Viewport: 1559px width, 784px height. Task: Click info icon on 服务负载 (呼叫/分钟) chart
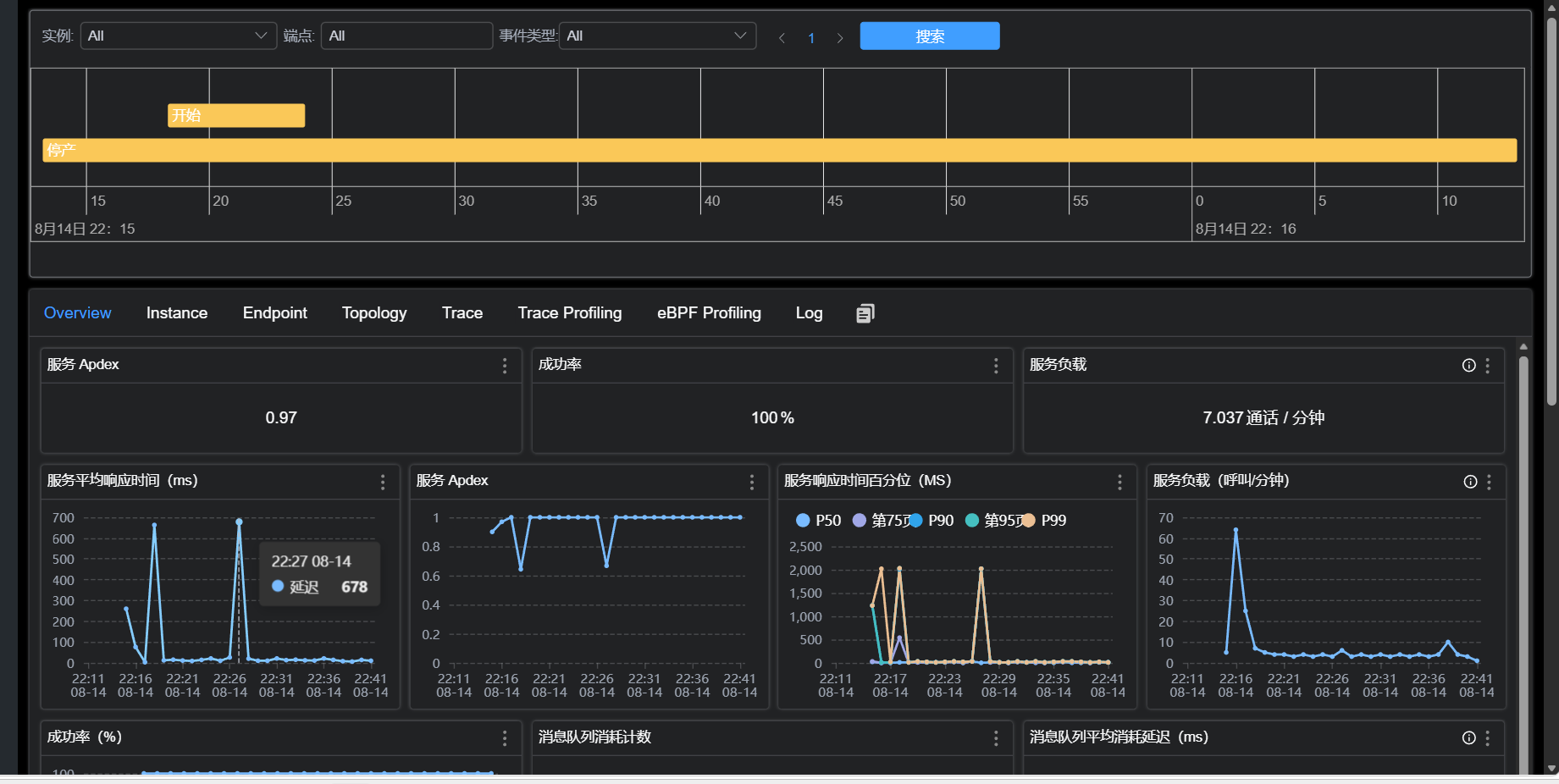(x=1471, y=482)
